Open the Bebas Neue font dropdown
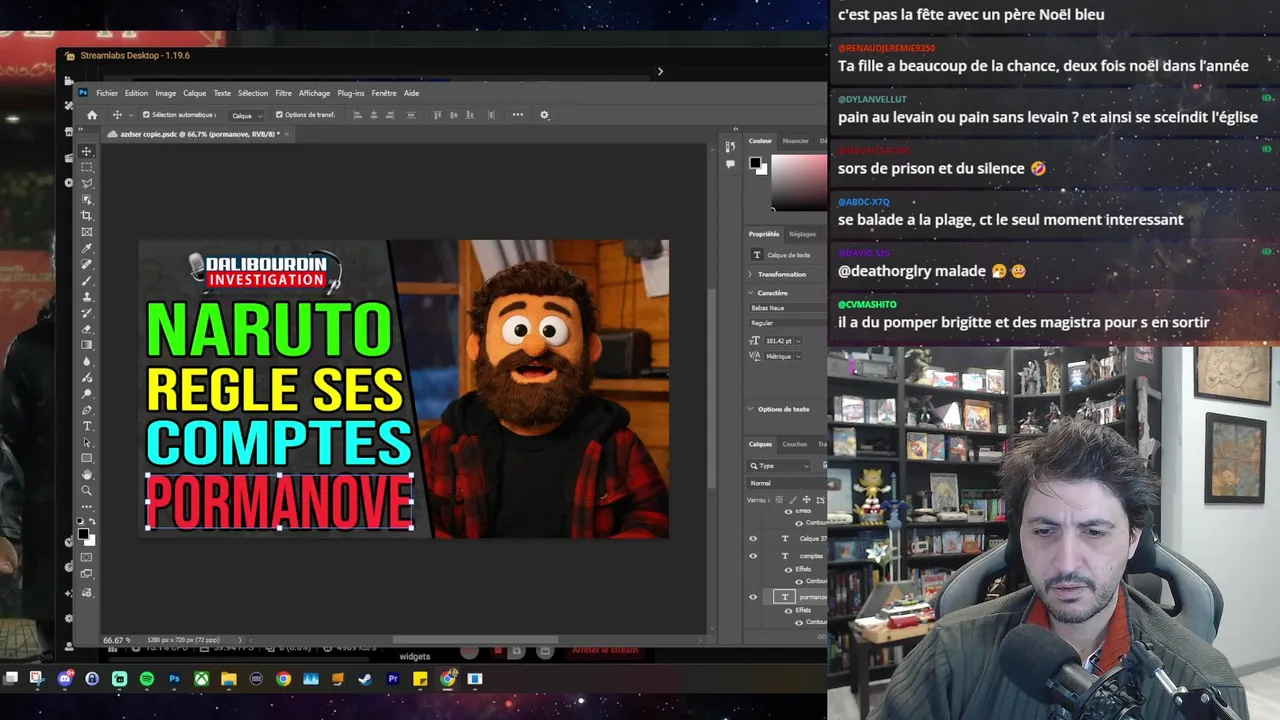1280x720 pixels. point(787,308)
